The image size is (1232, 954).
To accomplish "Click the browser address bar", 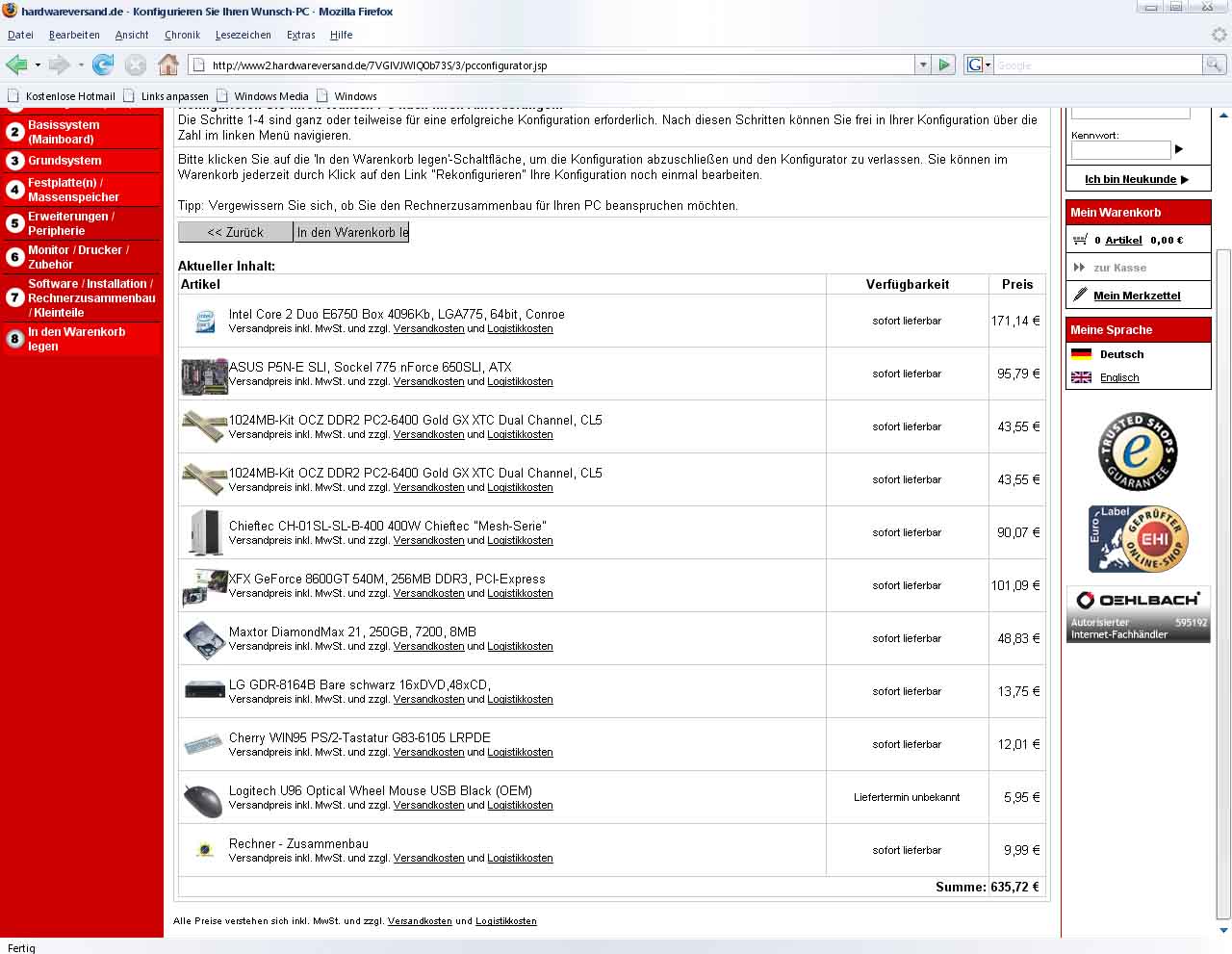I will coord(553,65).
